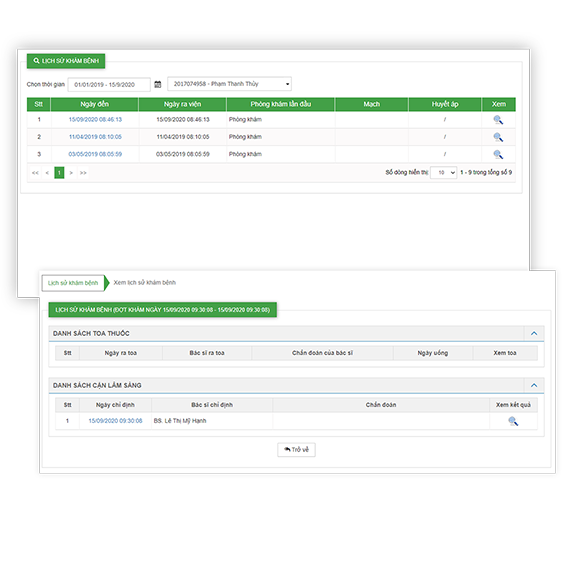Click Trở về back button
This screenshot has width=570, height=570.
296,450
